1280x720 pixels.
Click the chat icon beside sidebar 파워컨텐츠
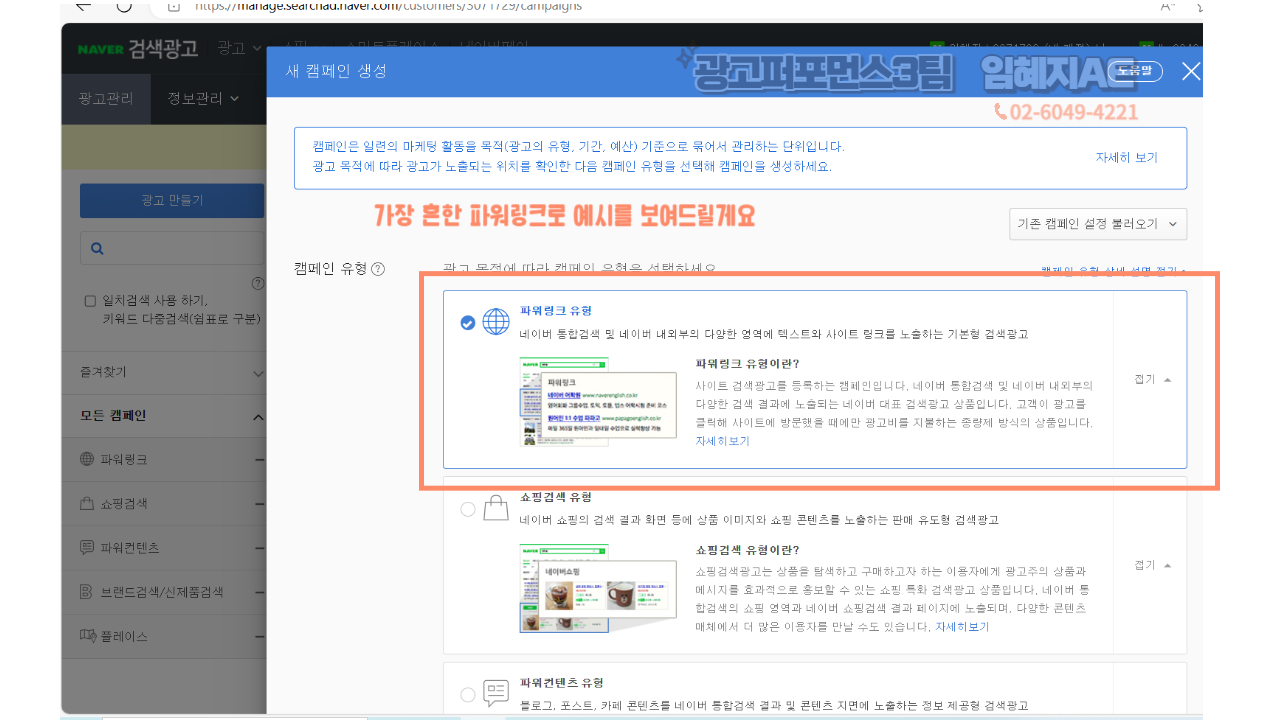(87, 548)
